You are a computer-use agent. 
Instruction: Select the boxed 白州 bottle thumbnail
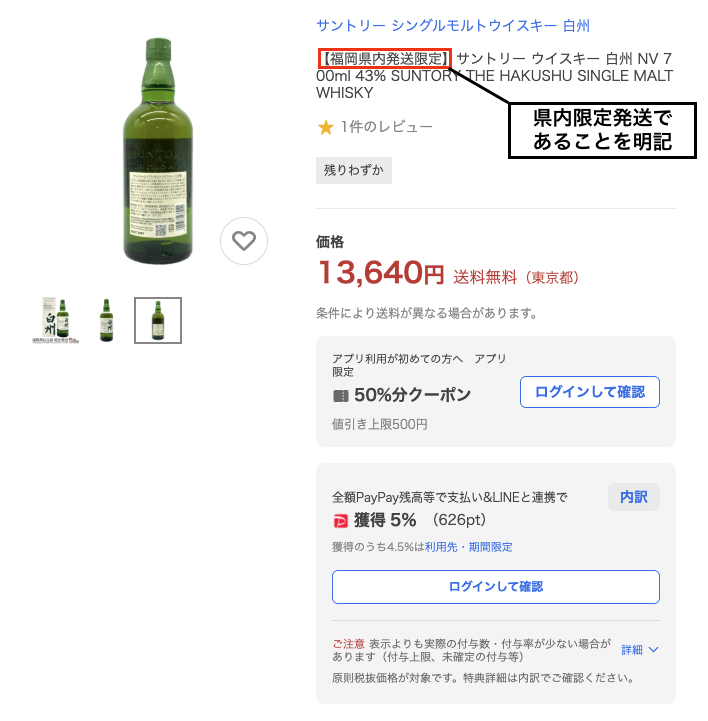tap(56, 320)
